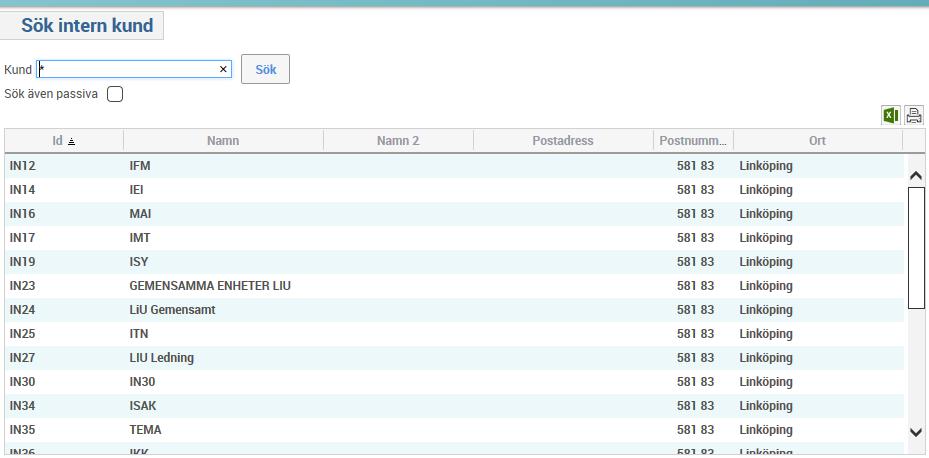Viewport: 929px width, 458px height.
Task: Sort by the Postnummer column header
Action: (x=693, y=141)
